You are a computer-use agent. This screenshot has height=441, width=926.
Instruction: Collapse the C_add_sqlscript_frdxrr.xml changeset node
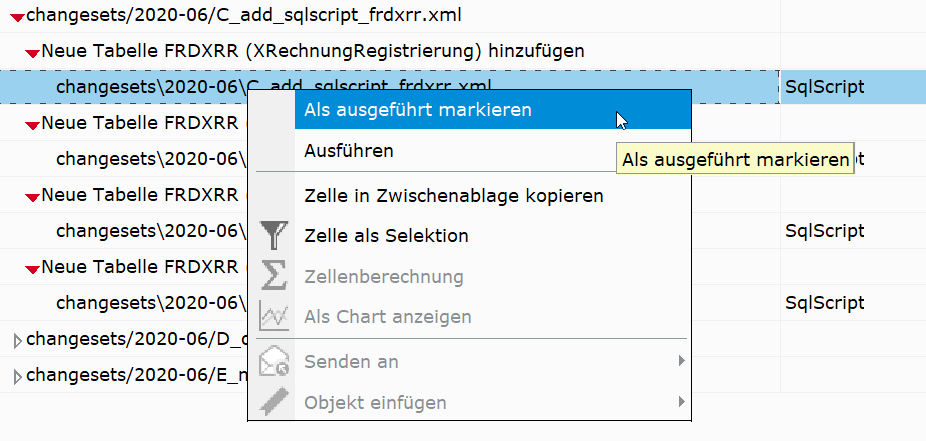pyautogui.click(x=15, y=16)
